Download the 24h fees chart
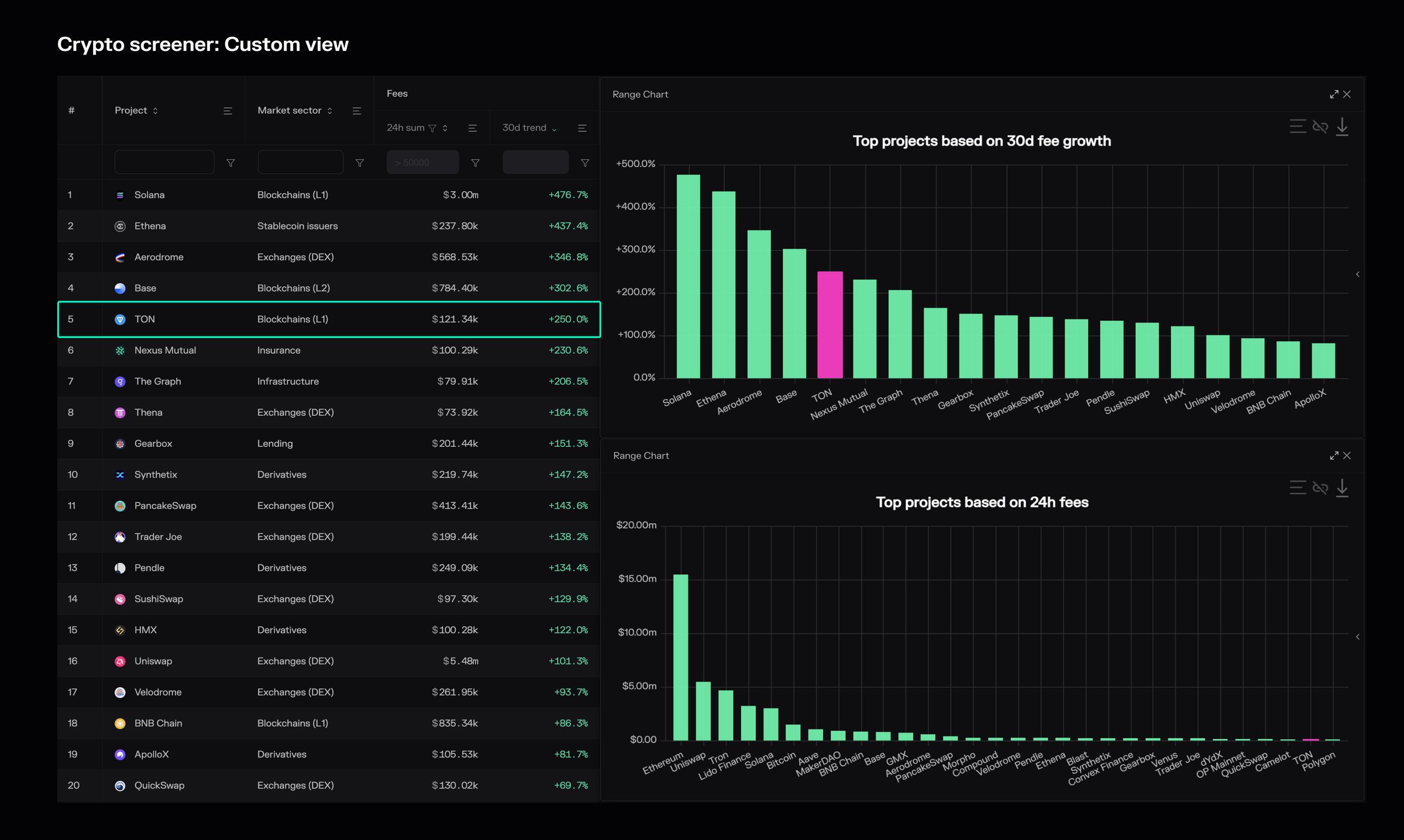Screen dimensions: 1404x840 [x=1342, y=488]
